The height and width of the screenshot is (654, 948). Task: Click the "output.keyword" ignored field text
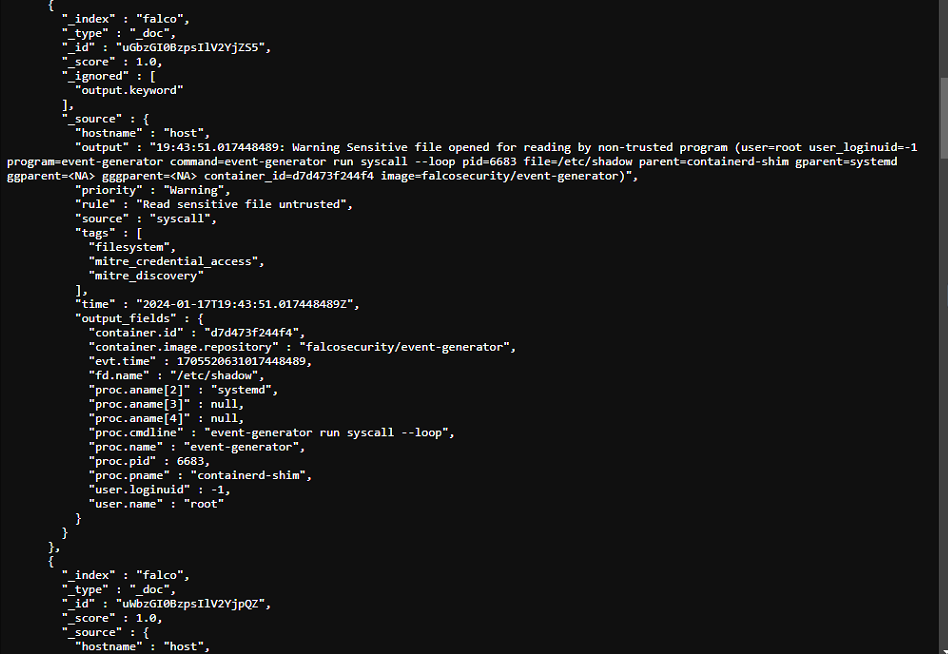pos(129,90)
